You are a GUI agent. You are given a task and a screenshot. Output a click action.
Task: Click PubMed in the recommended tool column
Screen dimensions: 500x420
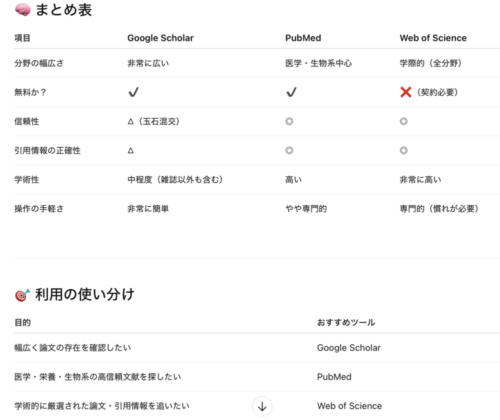[334, 377]
